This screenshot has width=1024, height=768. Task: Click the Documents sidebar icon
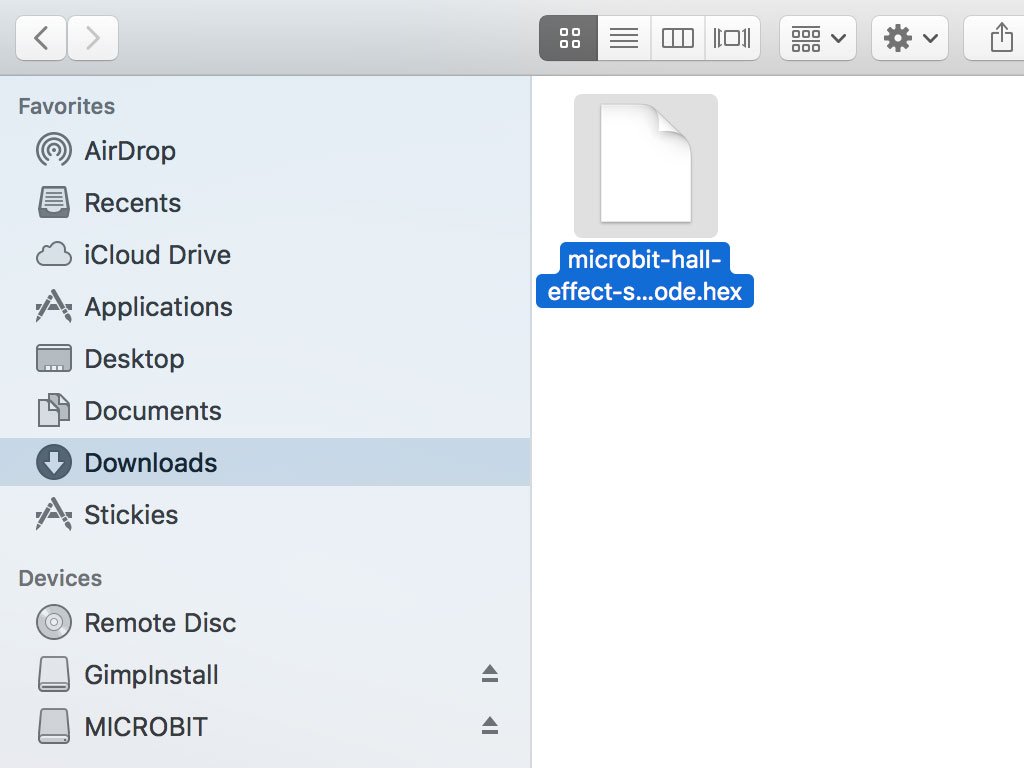tap(54, 410)
